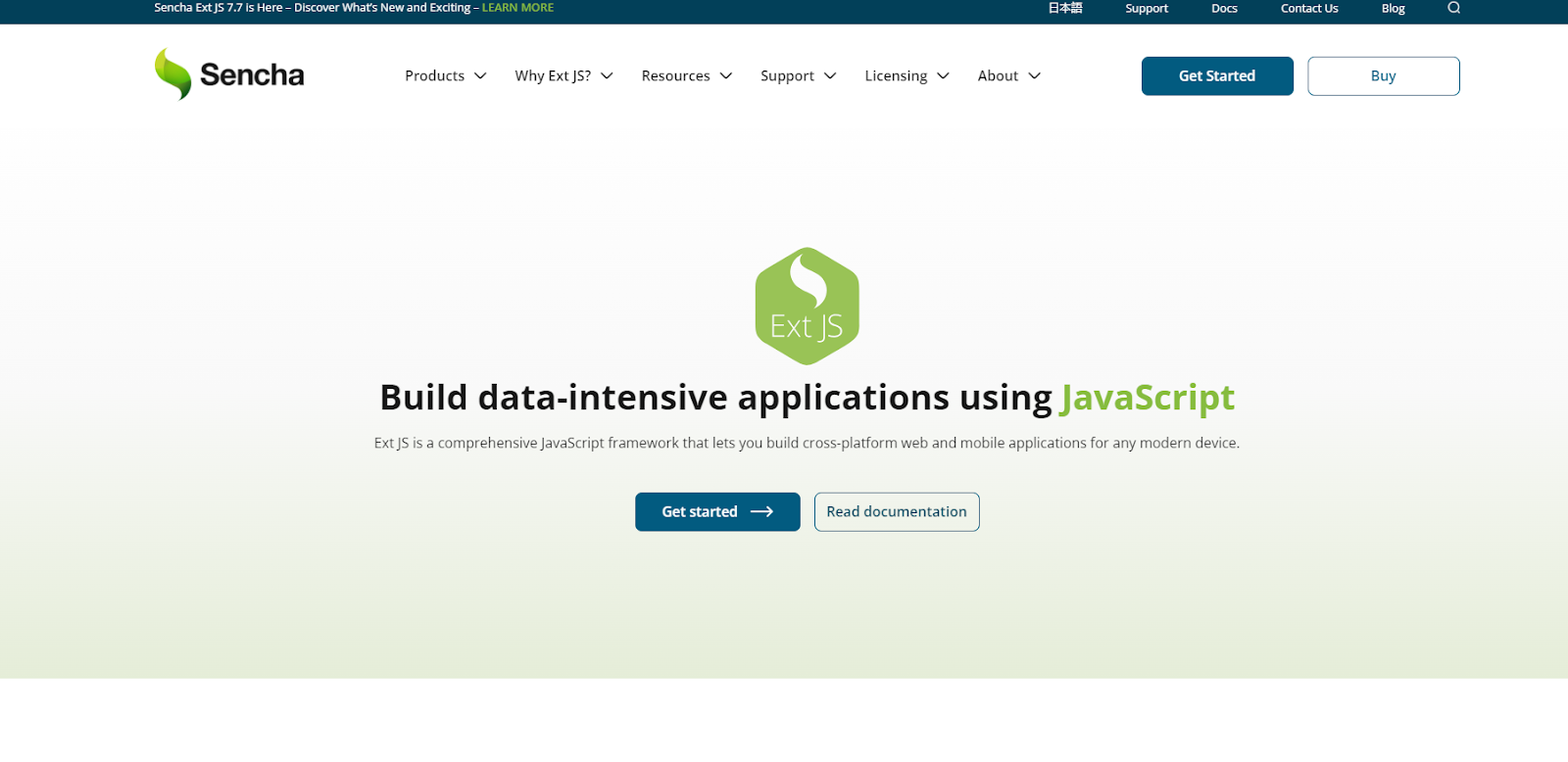The image size is (1568, 762).
Task: Click the Sencha logo in header
Action: click(229, 74)
